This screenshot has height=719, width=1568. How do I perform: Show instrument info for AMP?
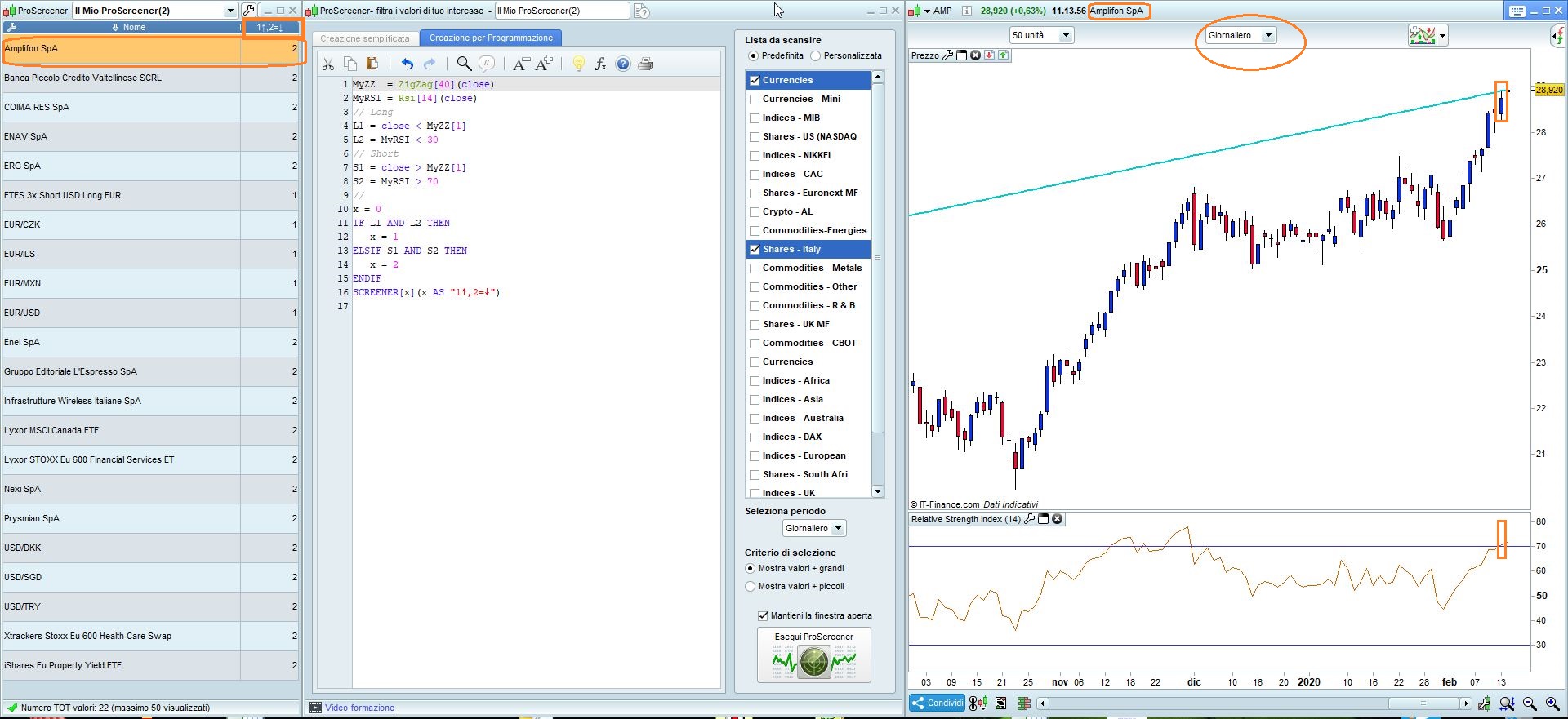coord(967,11)
